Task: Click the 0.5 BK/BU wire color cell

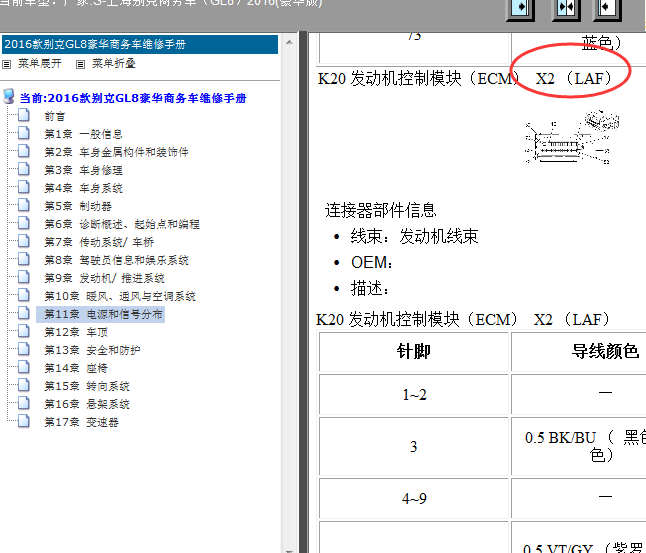Action: [x=579, y=447]
